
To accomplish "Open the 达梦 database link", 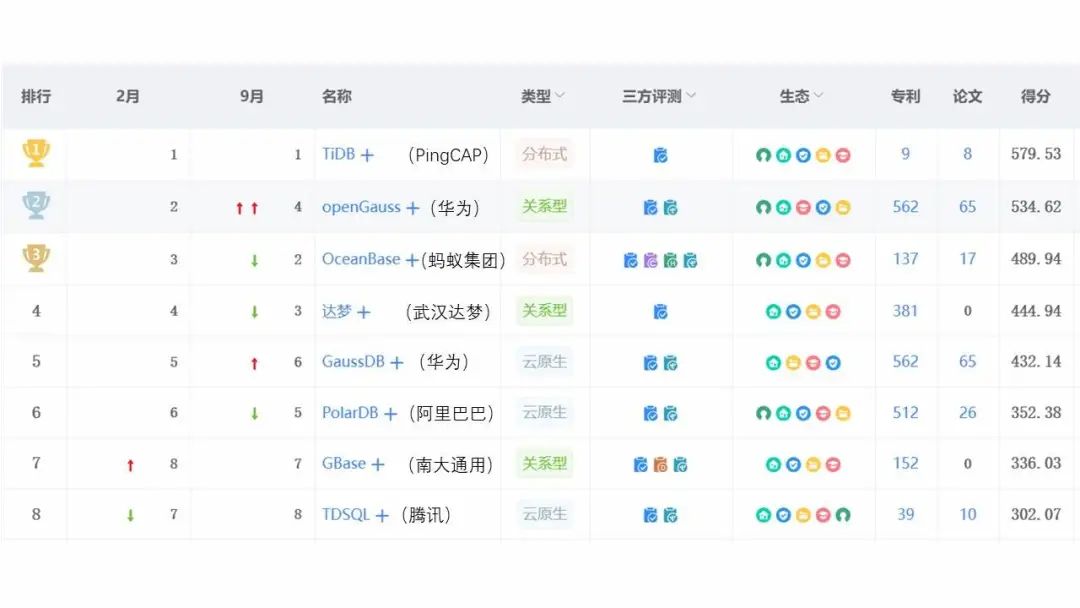I will [337, 311].
